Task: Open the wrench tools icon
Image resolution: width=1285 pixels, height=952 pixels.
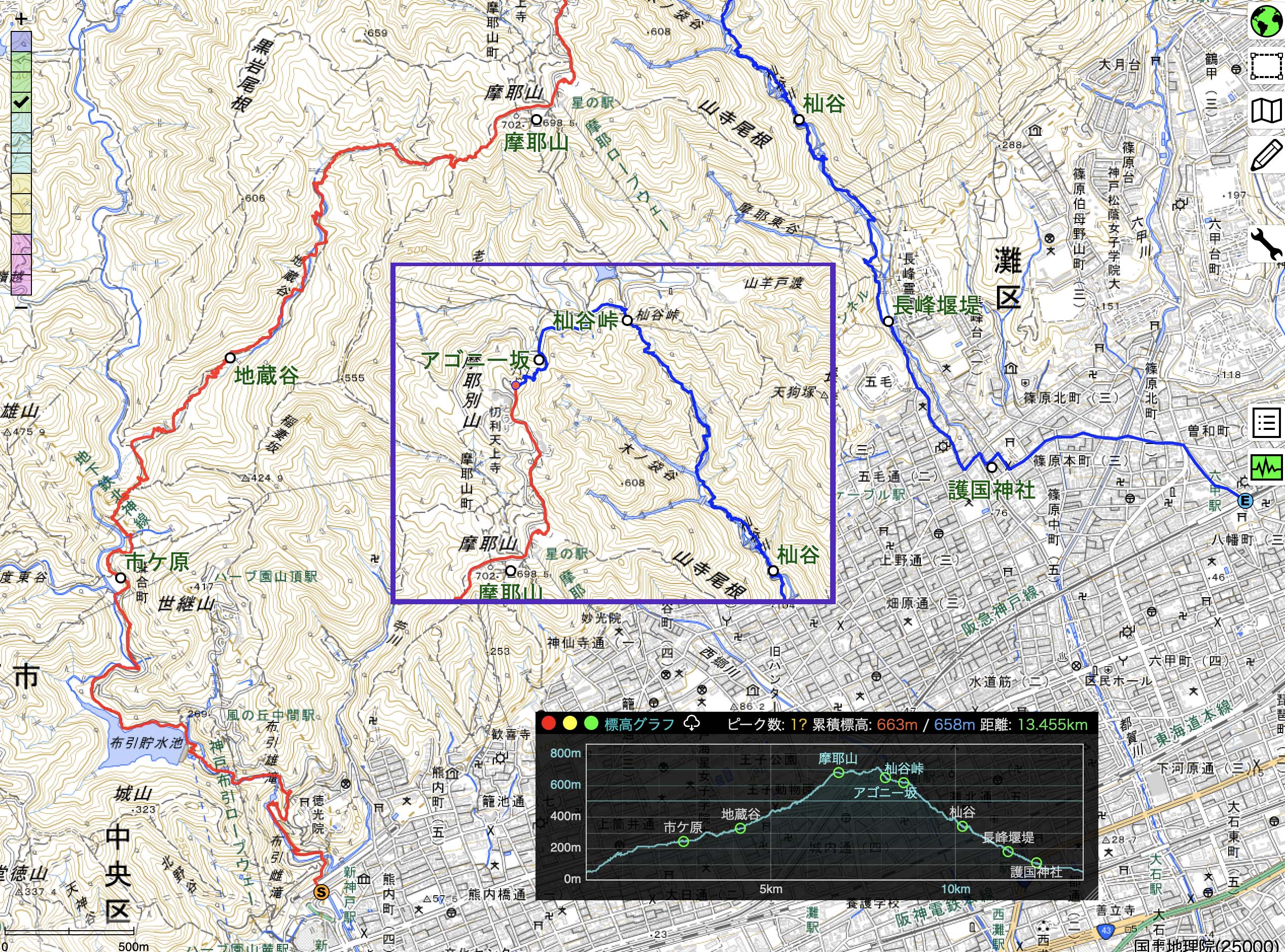Action: pos(1266,244)
